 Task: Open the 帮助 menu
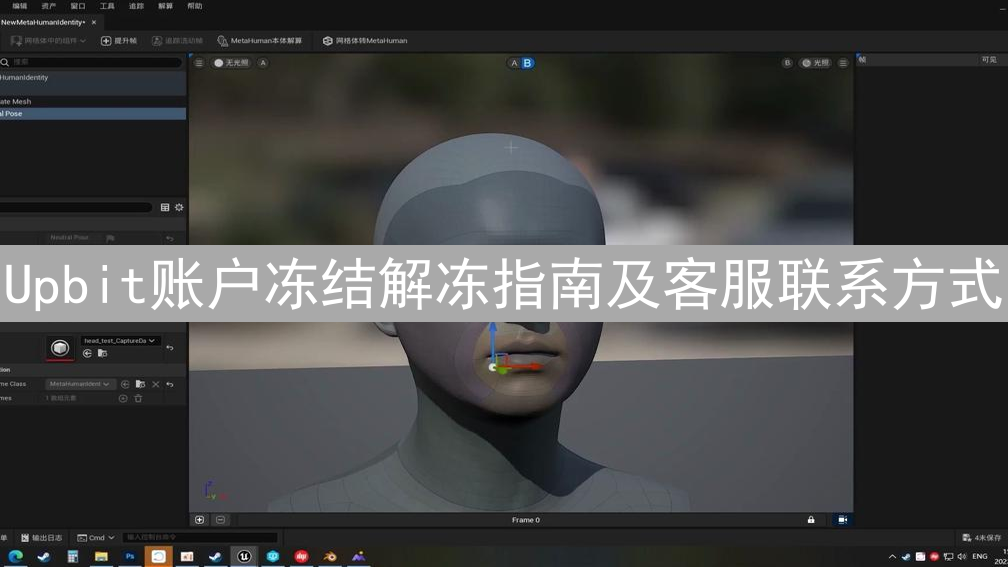coord(194,6)
